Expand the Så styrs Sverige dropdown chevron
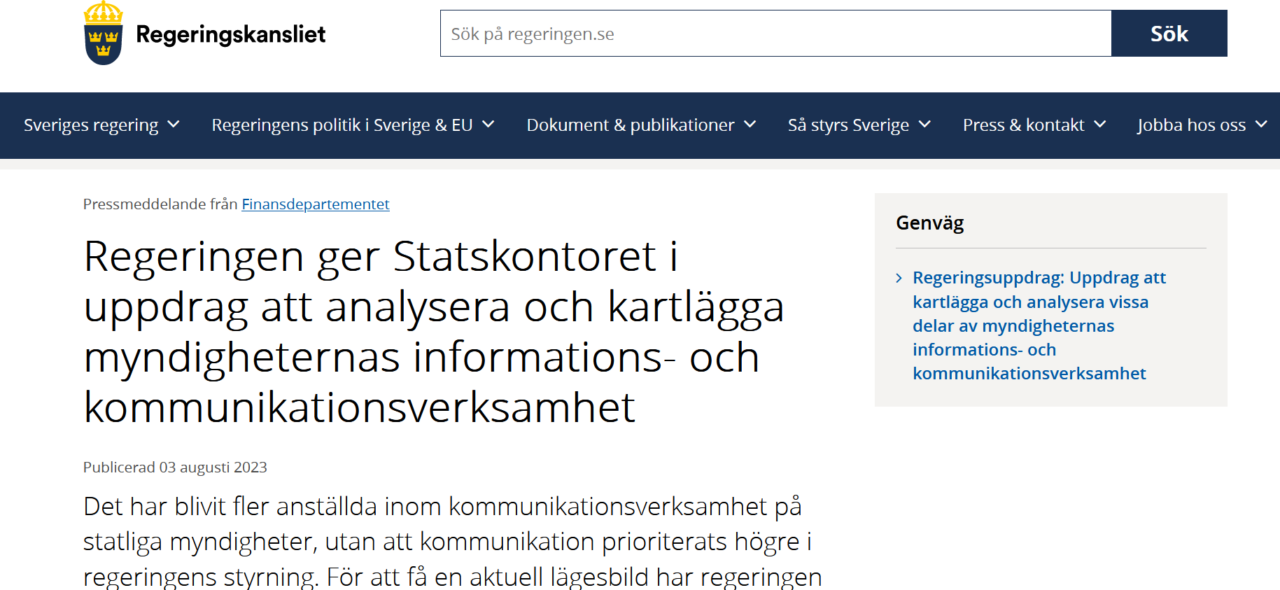The height and width of the screenshot is (590, 1280). click(x=924, y=125)
